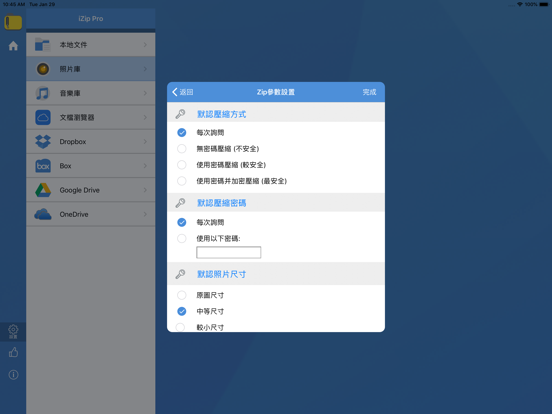The width and height of the screenshot is (552, 414).
Task: Click key icon beside 默認壓縮密碼
Action: coord(180,203)
